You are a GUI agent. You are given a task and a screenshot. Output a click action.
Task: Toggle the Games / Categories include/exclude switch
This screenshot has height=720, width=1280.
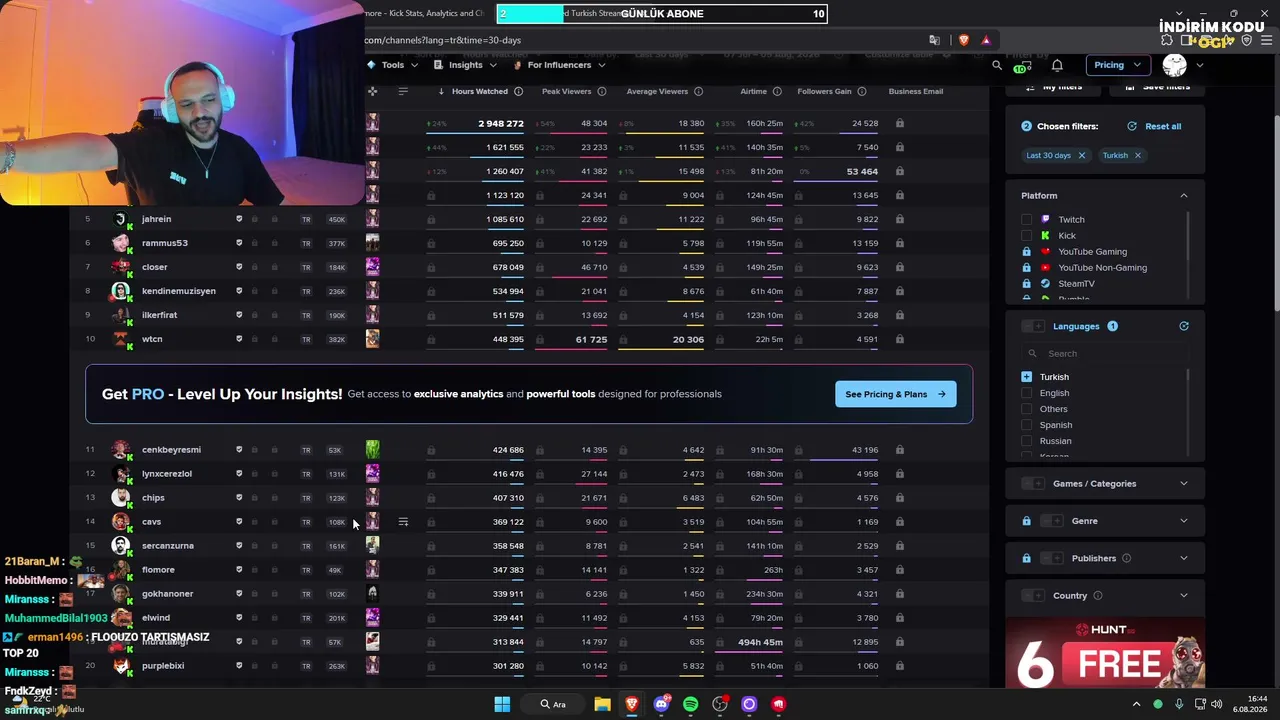pyautogui.click(x=1033, y=484)
